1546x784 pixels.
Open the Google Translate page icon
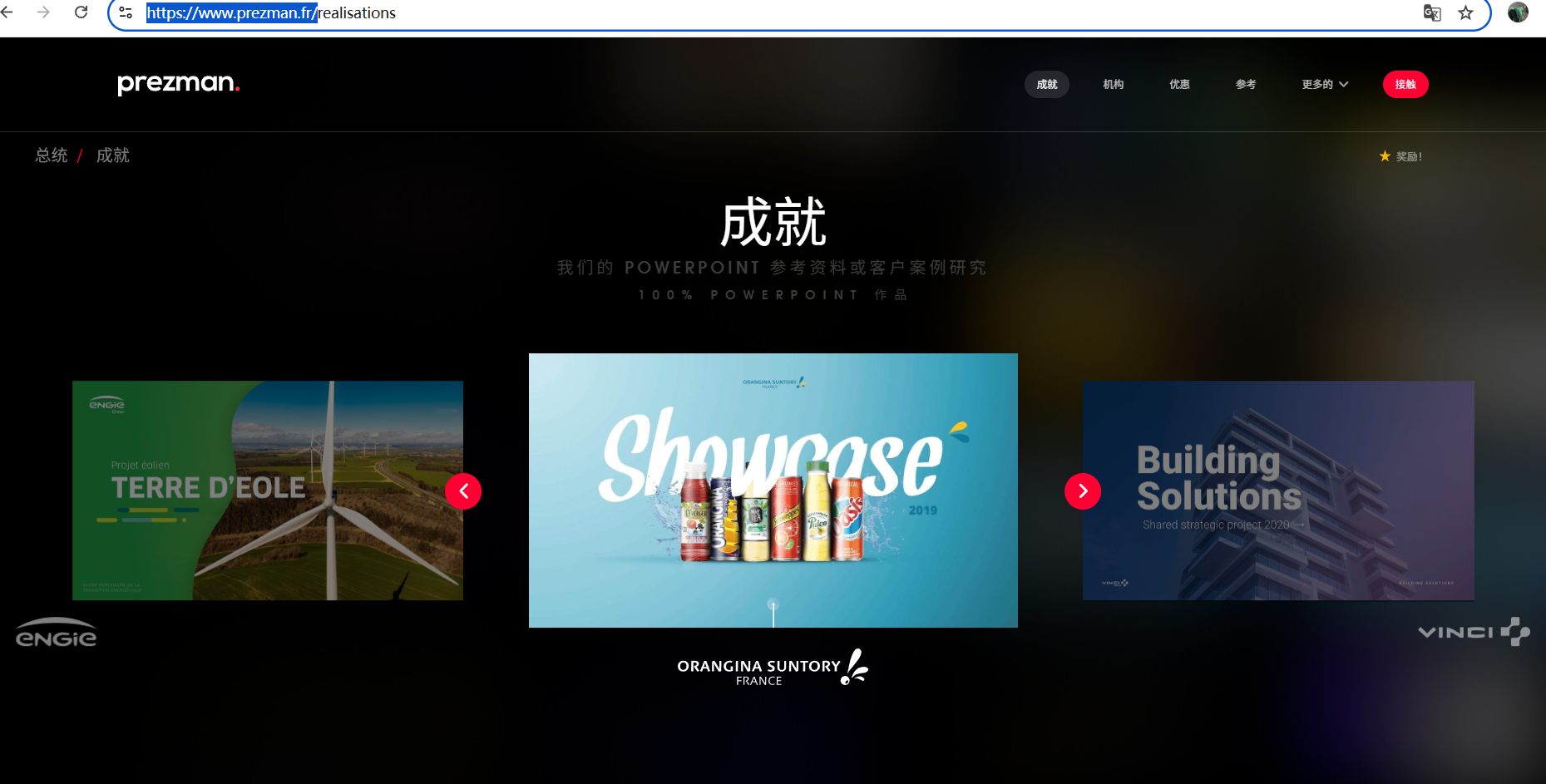1432,12
